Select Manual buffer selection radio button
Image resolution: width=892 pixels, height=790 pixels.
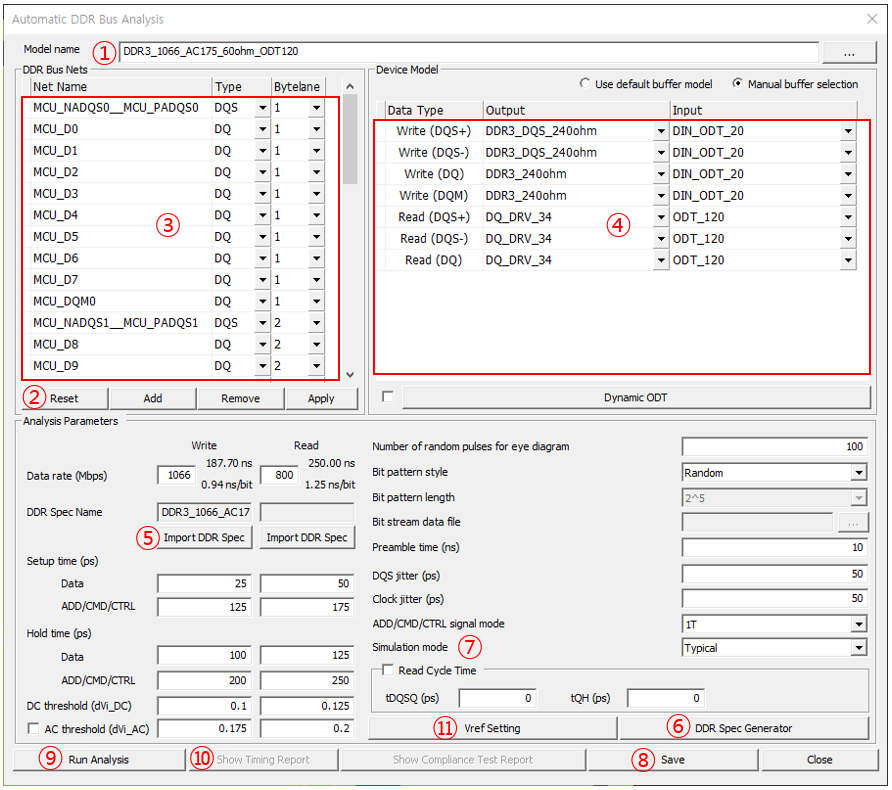[738, 84]
